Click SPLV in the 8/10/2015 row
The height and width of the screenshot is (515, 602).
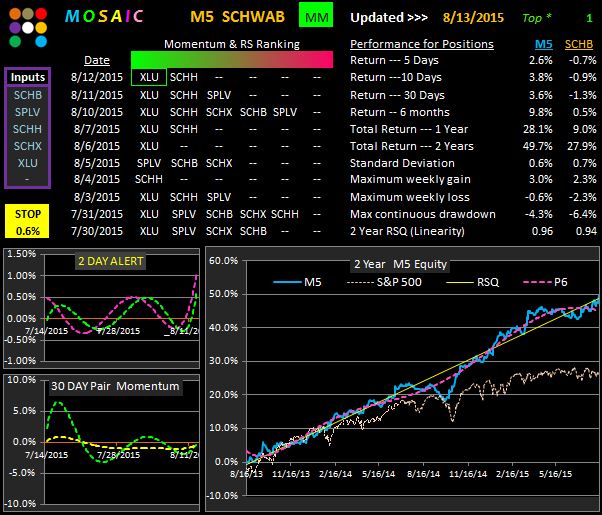point(284,112)
